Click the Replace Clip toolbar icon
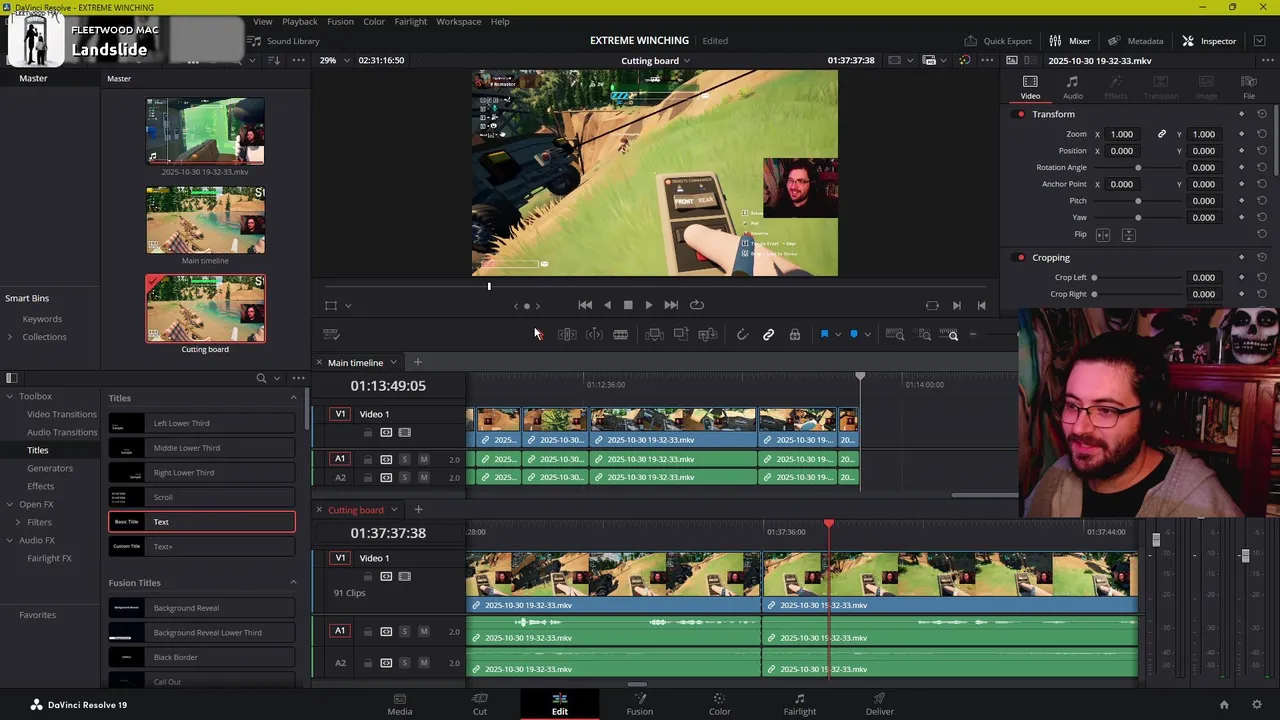Screen dimensions: 1280x720 pos(708,335)
